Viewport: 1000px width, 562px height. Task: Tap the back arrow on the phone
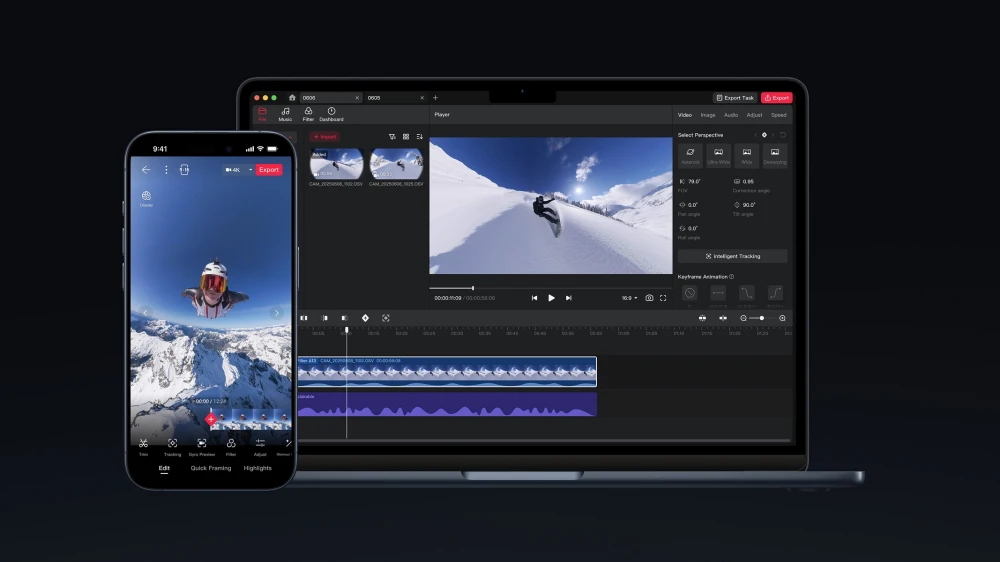(x=146, y=170)
